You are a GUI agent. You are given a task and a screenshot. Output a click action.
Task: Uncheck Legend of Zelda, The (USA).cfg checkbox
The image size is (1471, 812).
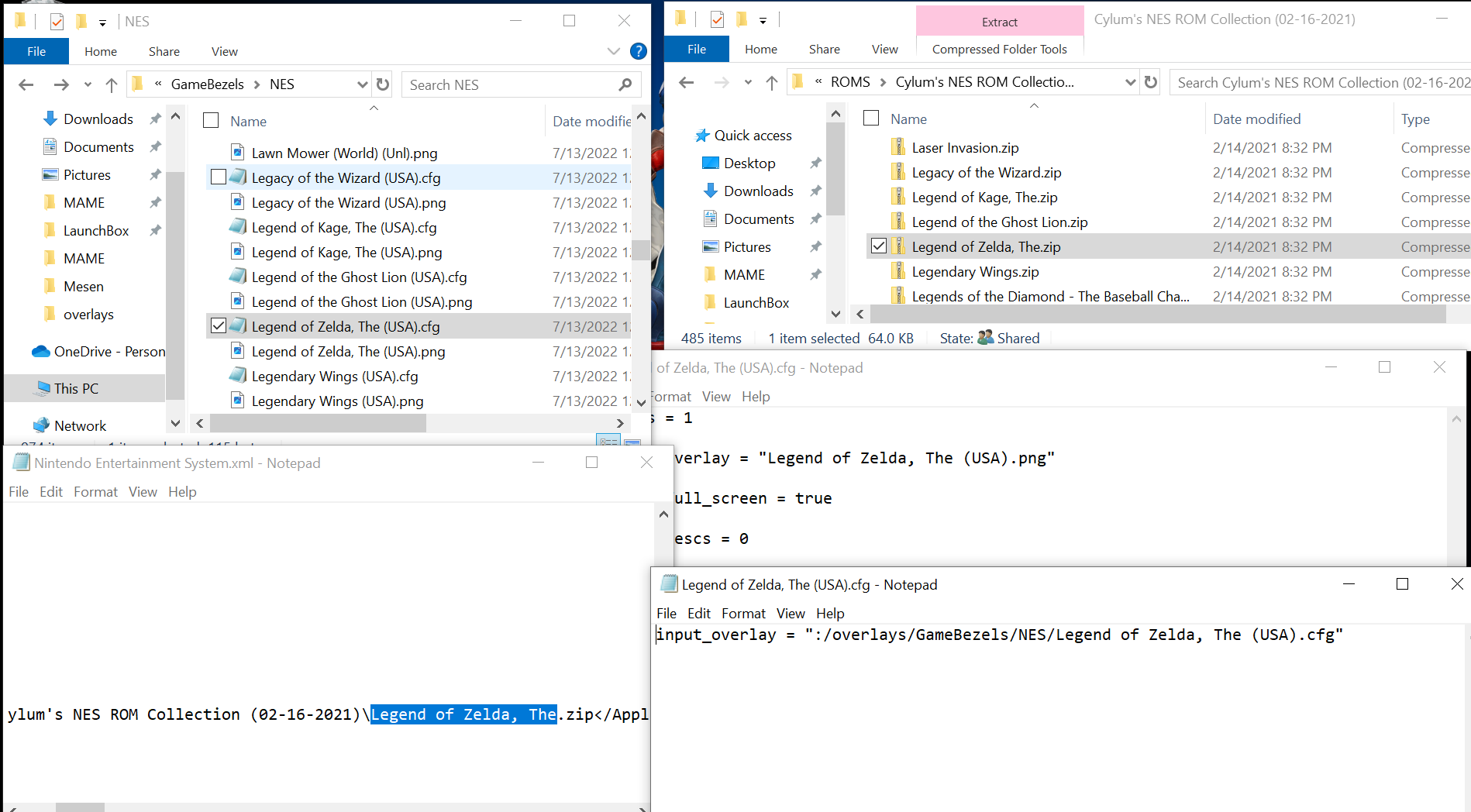(219, 325)
